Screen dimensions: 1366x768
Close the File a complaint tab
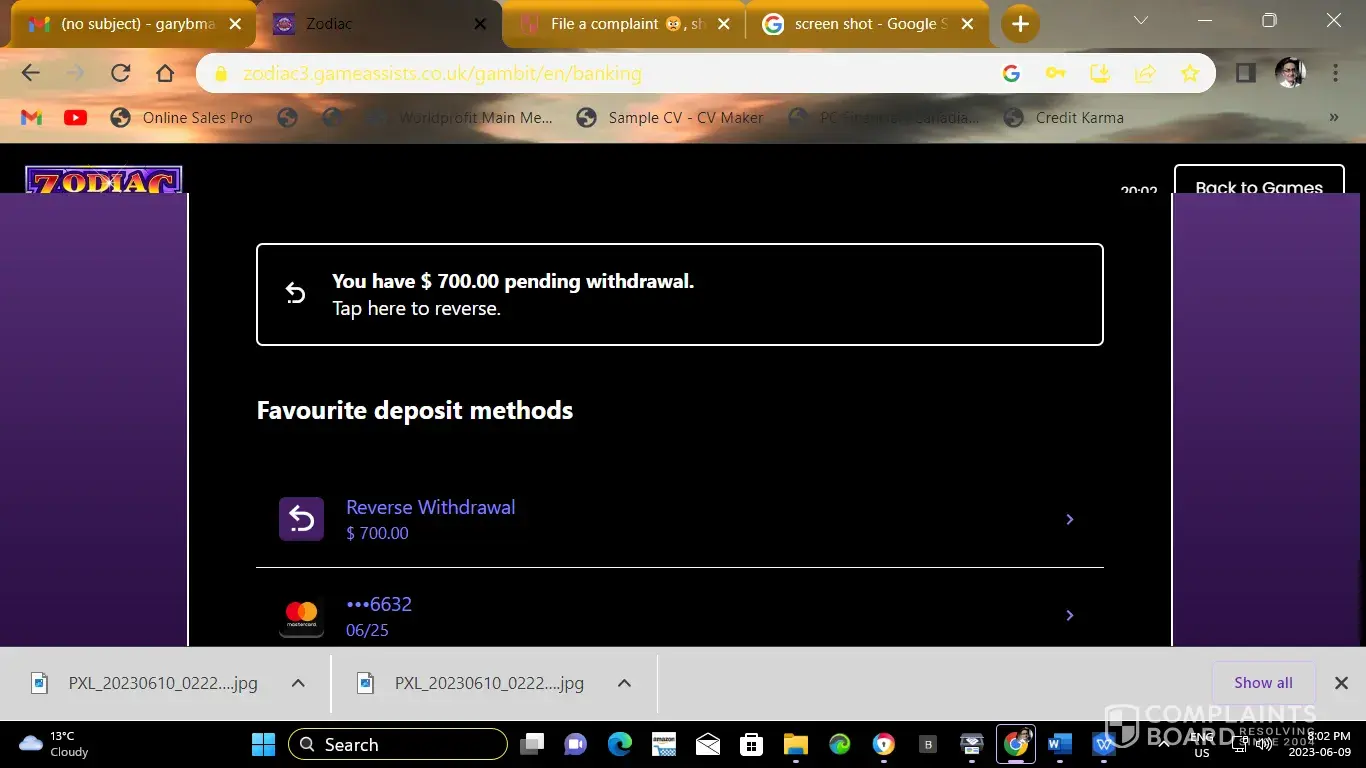point(724,24)
